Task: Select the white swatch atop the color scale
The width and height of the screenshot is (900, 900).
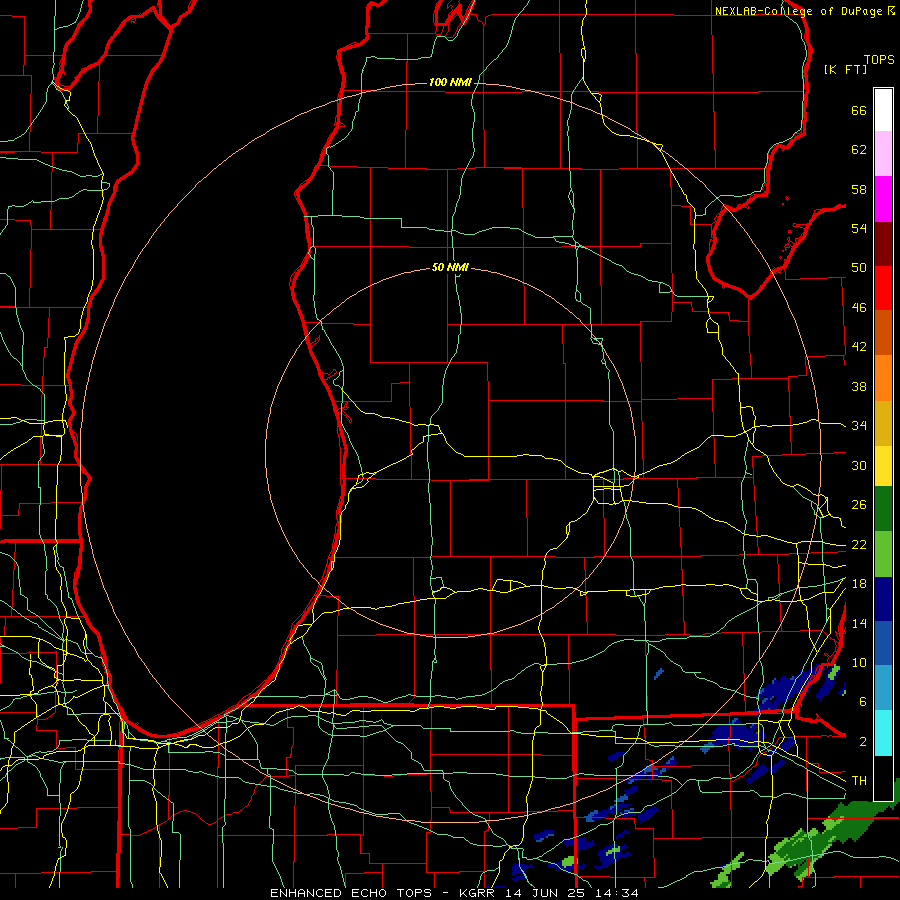Action: (x=883, y=110)
